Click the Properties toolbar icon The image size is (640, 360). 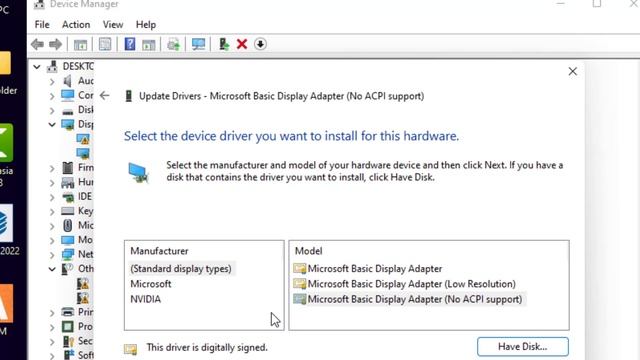[105, 44]
